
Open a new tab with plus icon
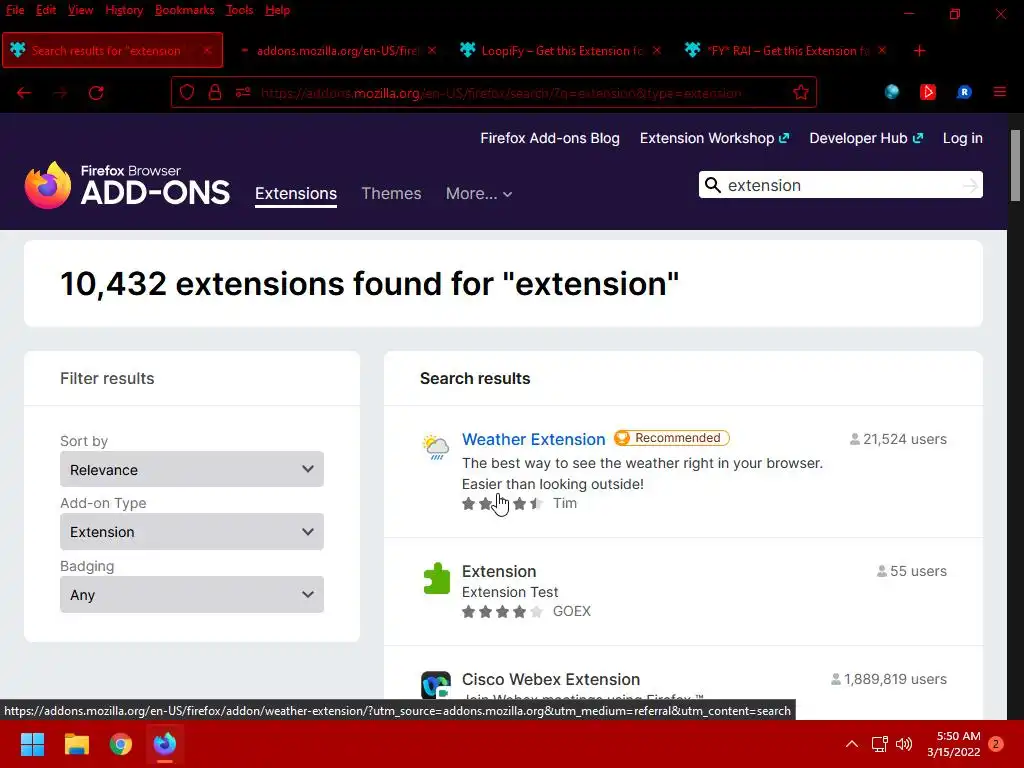(x=920, y=50)
